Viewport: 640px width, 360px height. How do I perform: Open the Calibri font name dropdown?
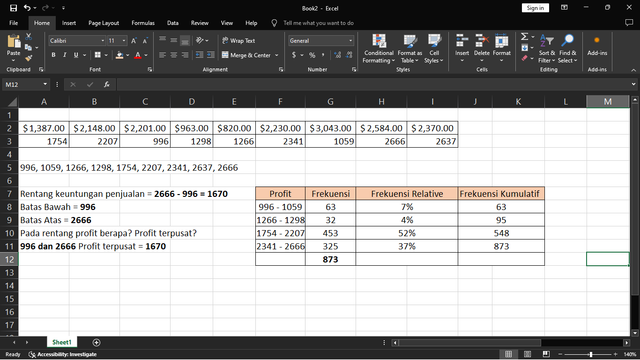[x=102, y=41]
